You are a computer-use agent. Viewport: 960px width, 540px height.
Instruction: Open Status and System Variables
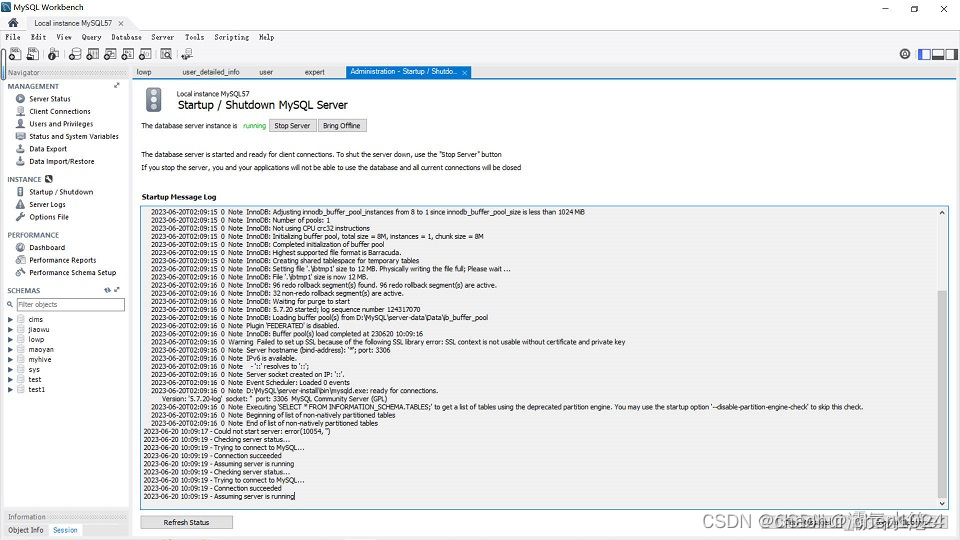pyautogui.click(x=73, y=137)
